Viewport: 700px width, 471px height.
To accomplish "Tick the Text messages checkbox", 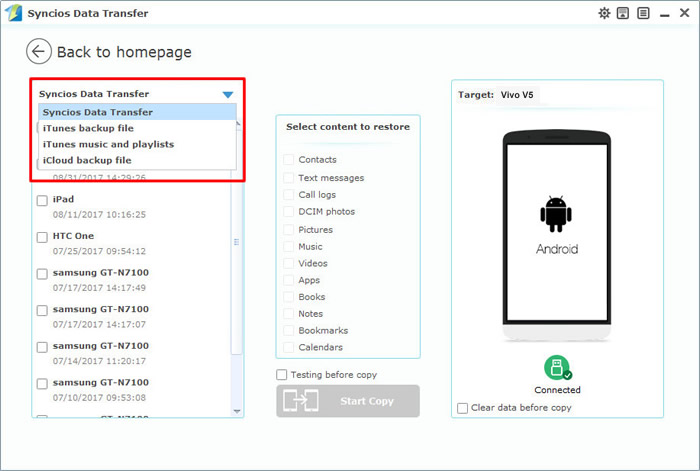I will (289, 178).
